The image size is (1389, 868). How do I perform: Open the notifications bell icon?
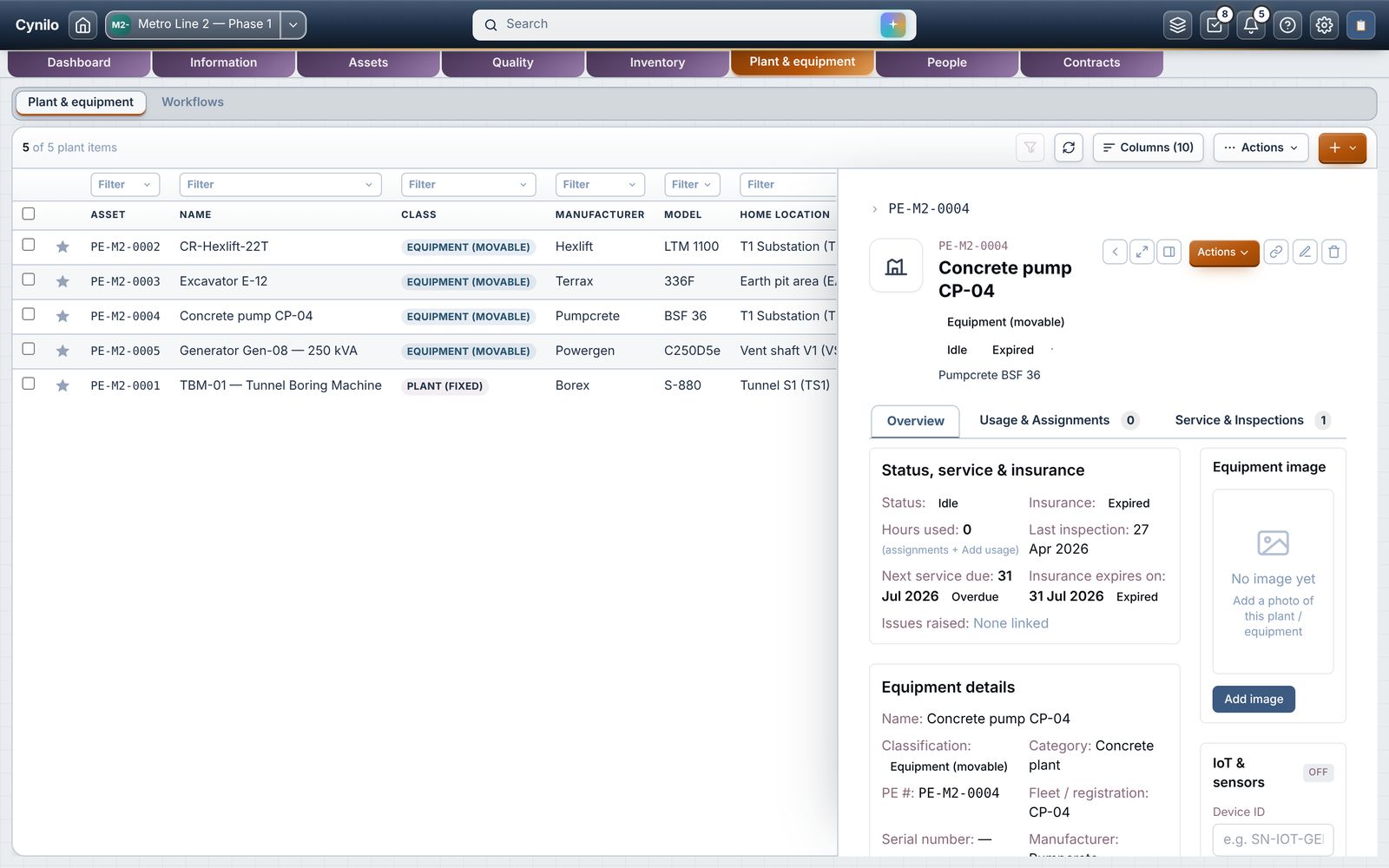point(1251,25)
